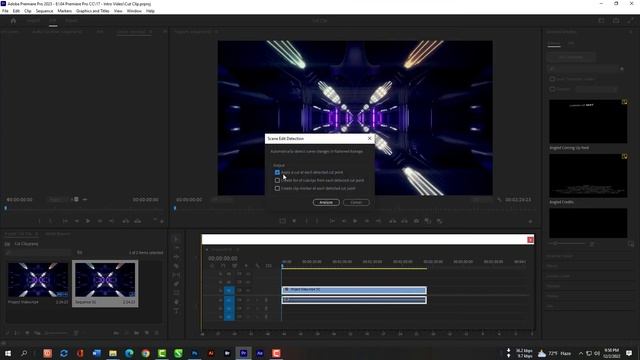The width and height of the screenshot is (640, 360).
Task: Click Play in the Source monitor
Action: click(88, 221)
